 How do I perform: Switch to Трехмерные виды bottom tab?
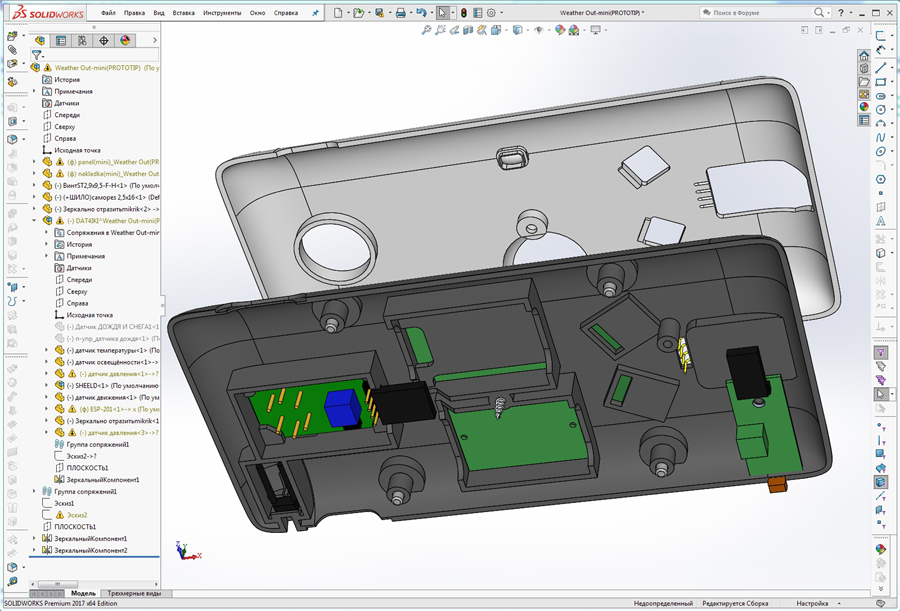134,593
